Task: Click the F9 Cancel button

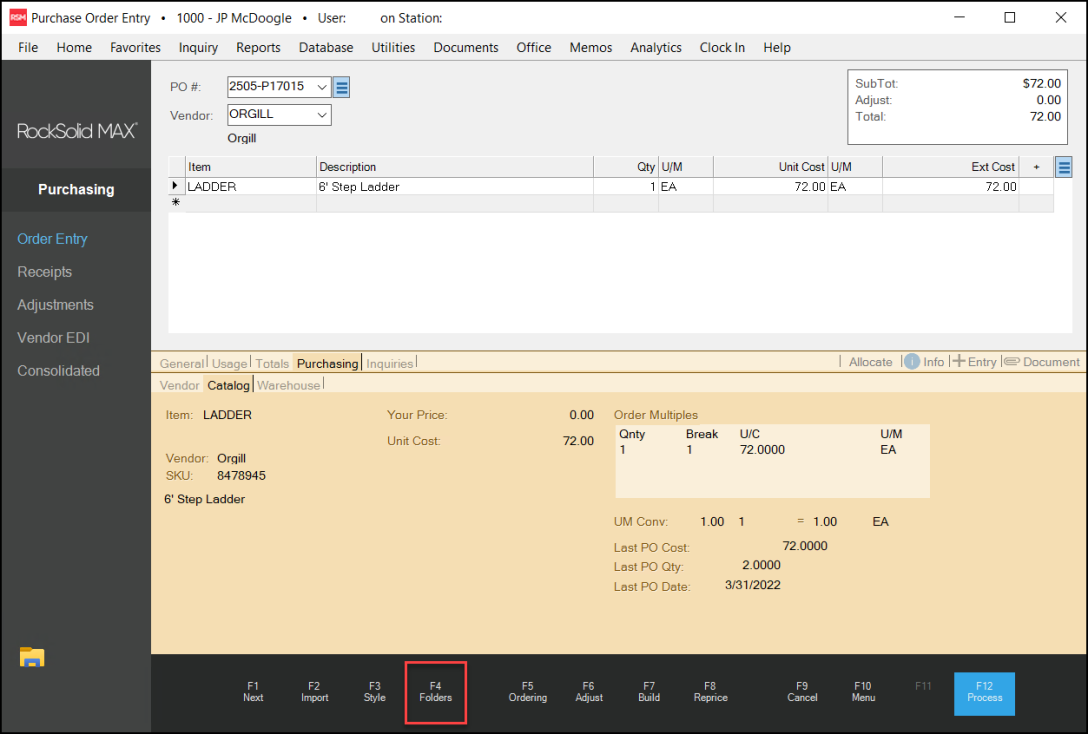Action: pyautogui.click(x=802, y=692)
